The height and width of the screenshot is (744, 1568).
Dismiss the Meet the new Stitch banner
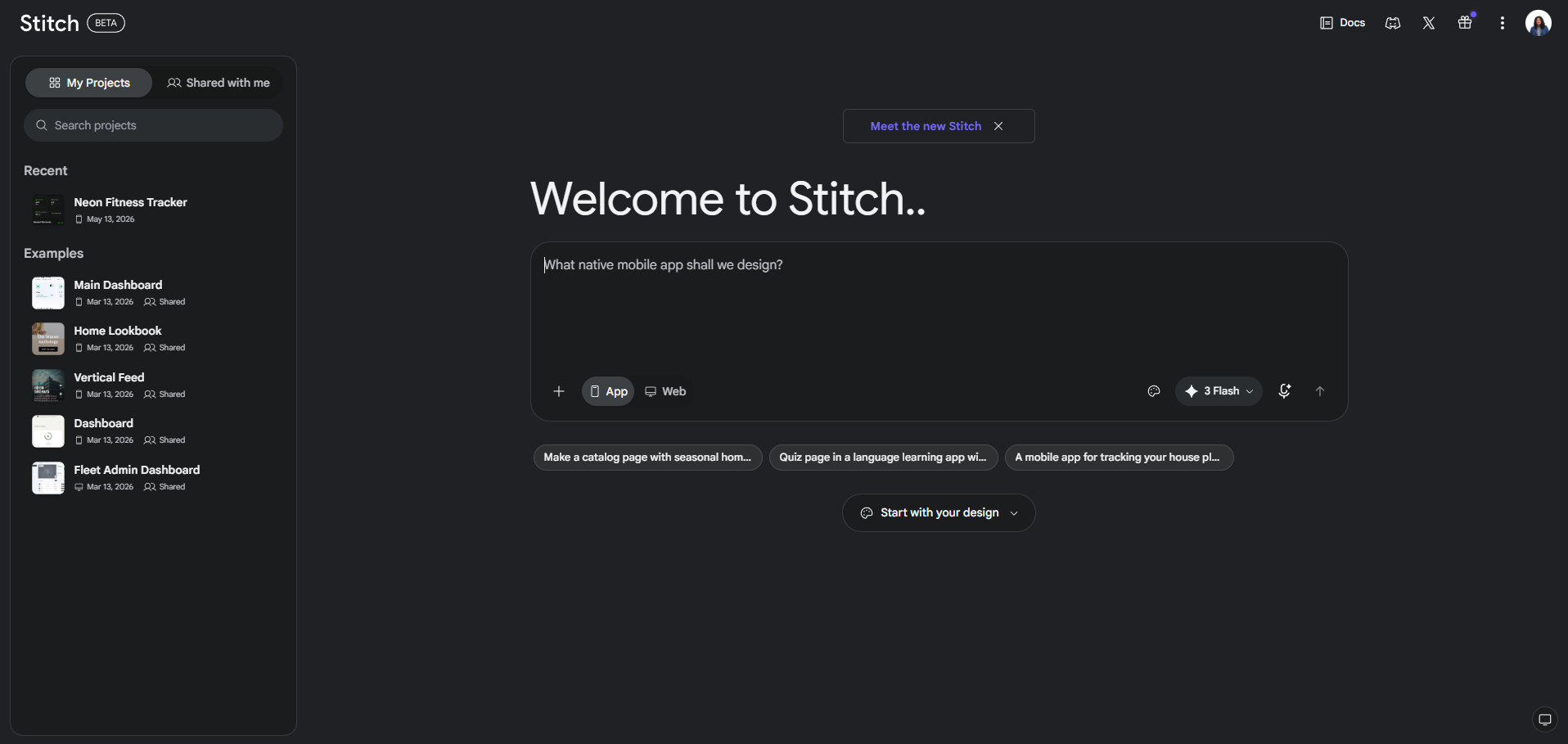[998, 126]
